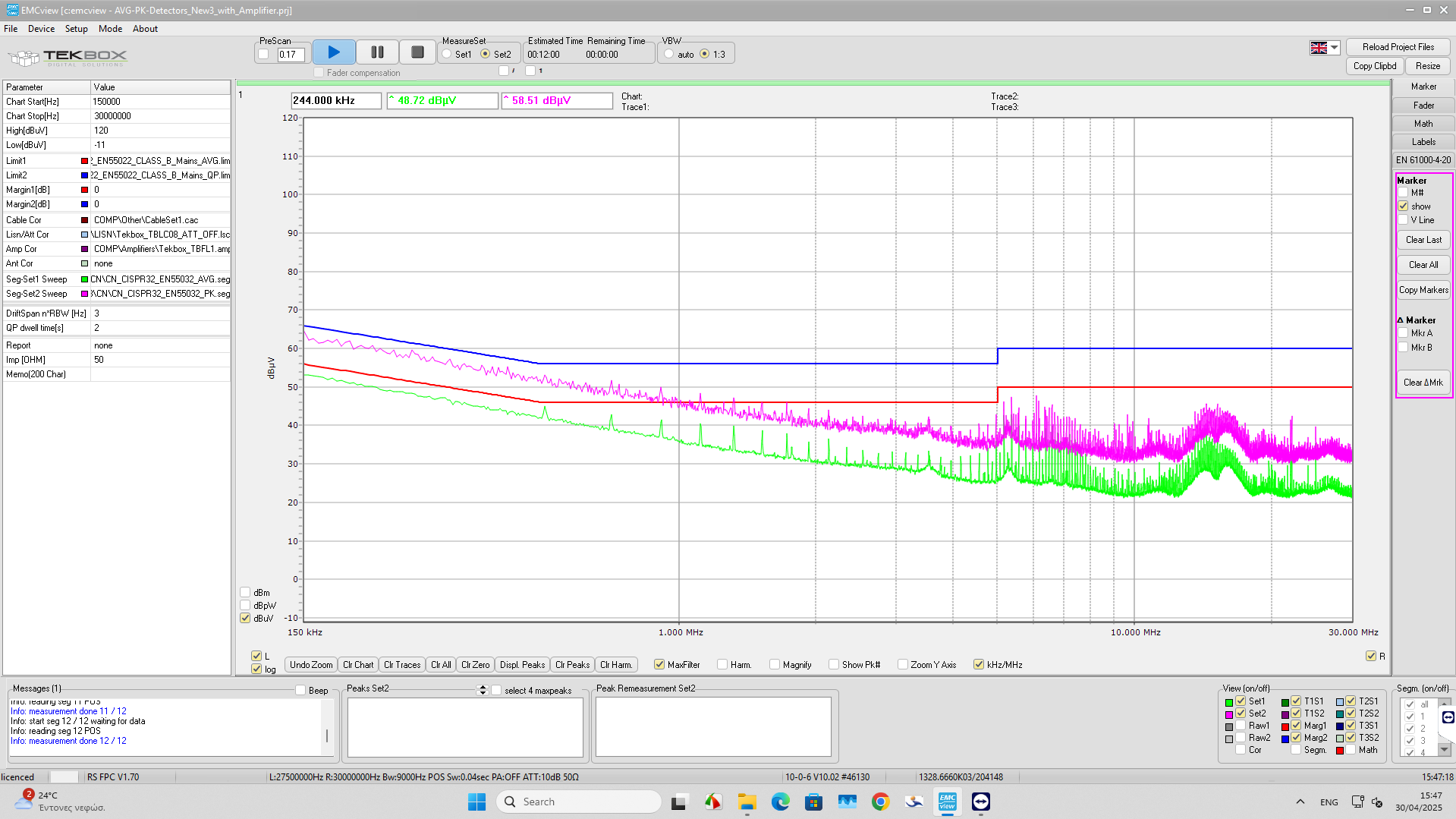Image resolution: width=1456 pixels, height=819 pixels.
Task: Click the green Set1 color box
Action: [1229, 702]
